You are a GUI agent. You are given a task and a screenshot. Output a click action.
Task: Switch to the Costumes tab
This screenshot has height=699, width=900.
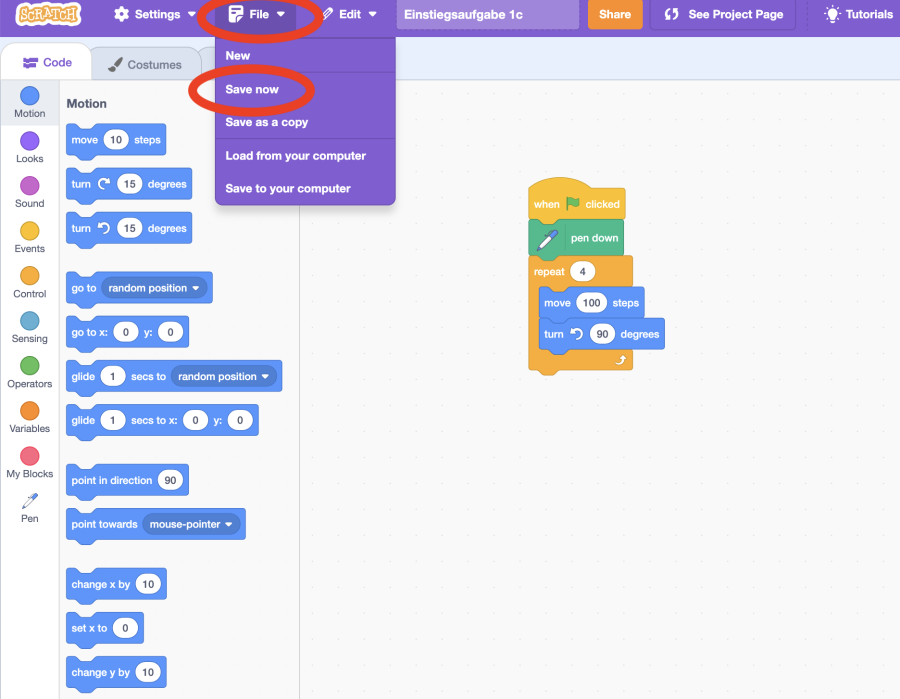pos(145,64)
